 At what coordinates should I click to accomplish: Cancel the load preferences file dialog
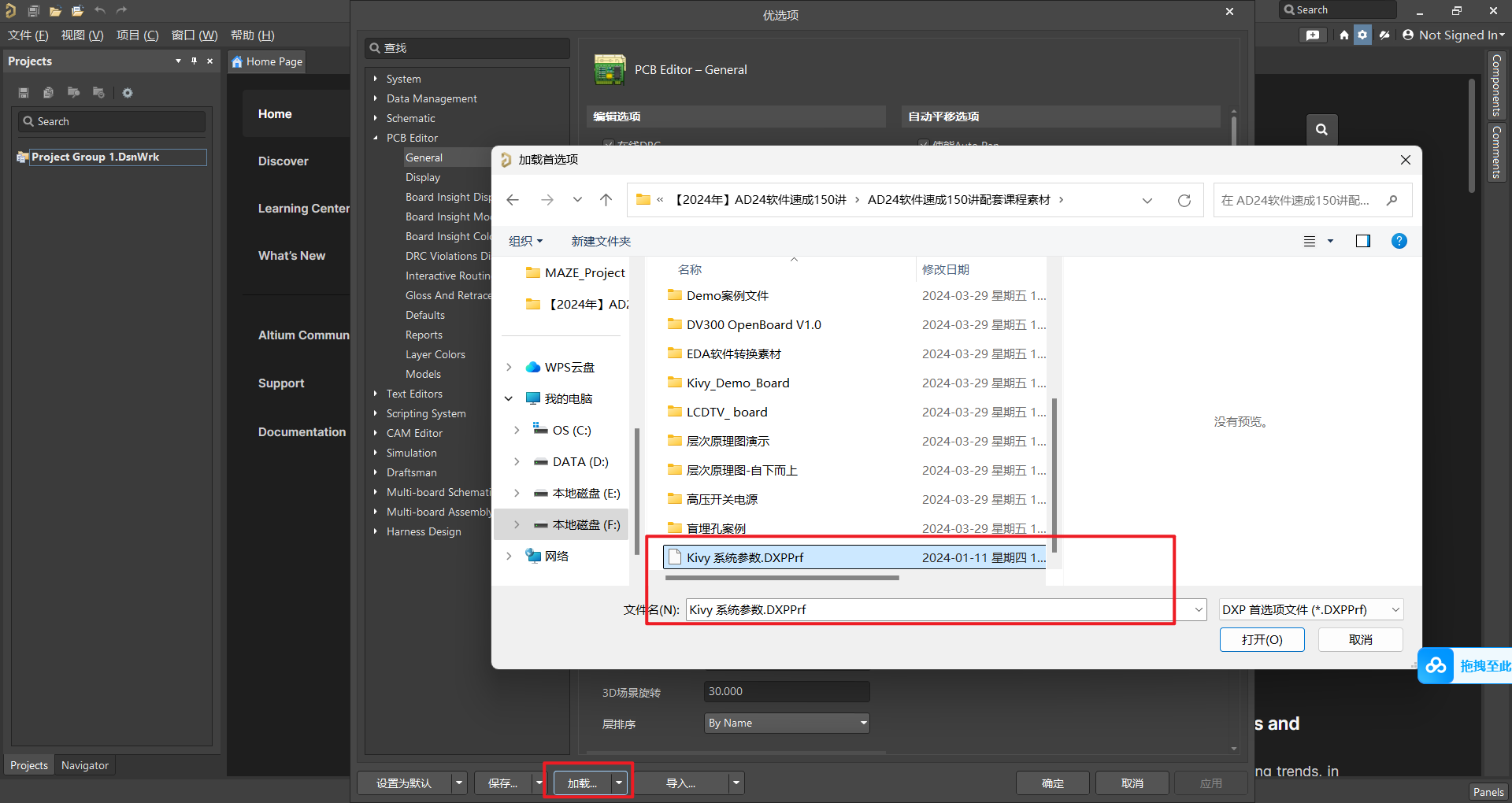(x=1361, y=639)
